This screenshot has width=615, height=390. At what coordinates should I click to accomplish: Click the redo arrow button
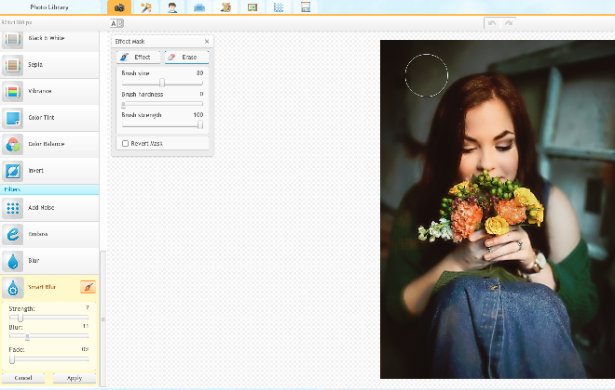(508, 23)
